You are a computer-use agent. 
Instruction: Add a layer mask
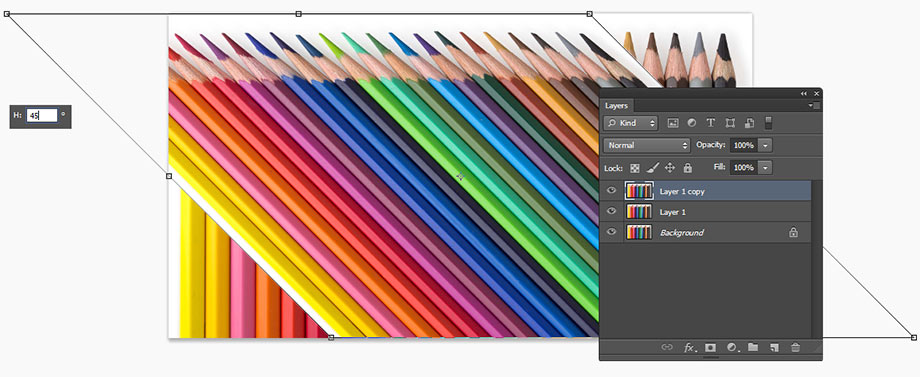click(710, 348)
